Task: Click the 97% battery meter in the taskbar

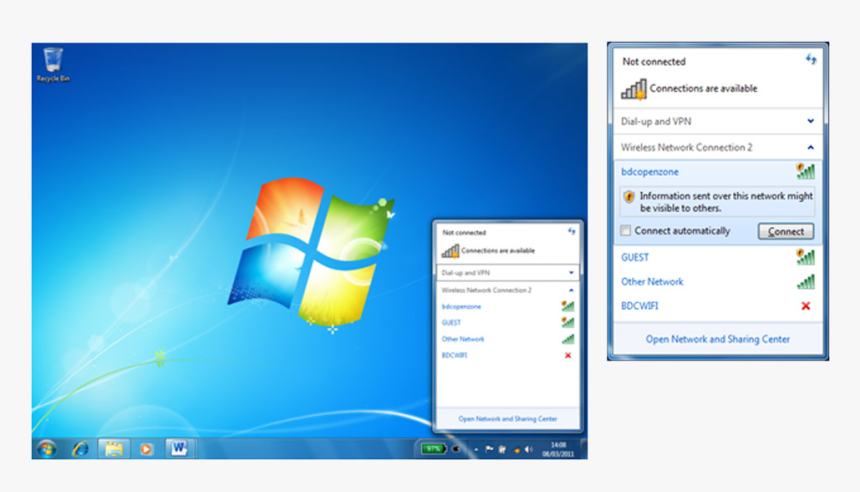Action: click(x=433, y=449)
